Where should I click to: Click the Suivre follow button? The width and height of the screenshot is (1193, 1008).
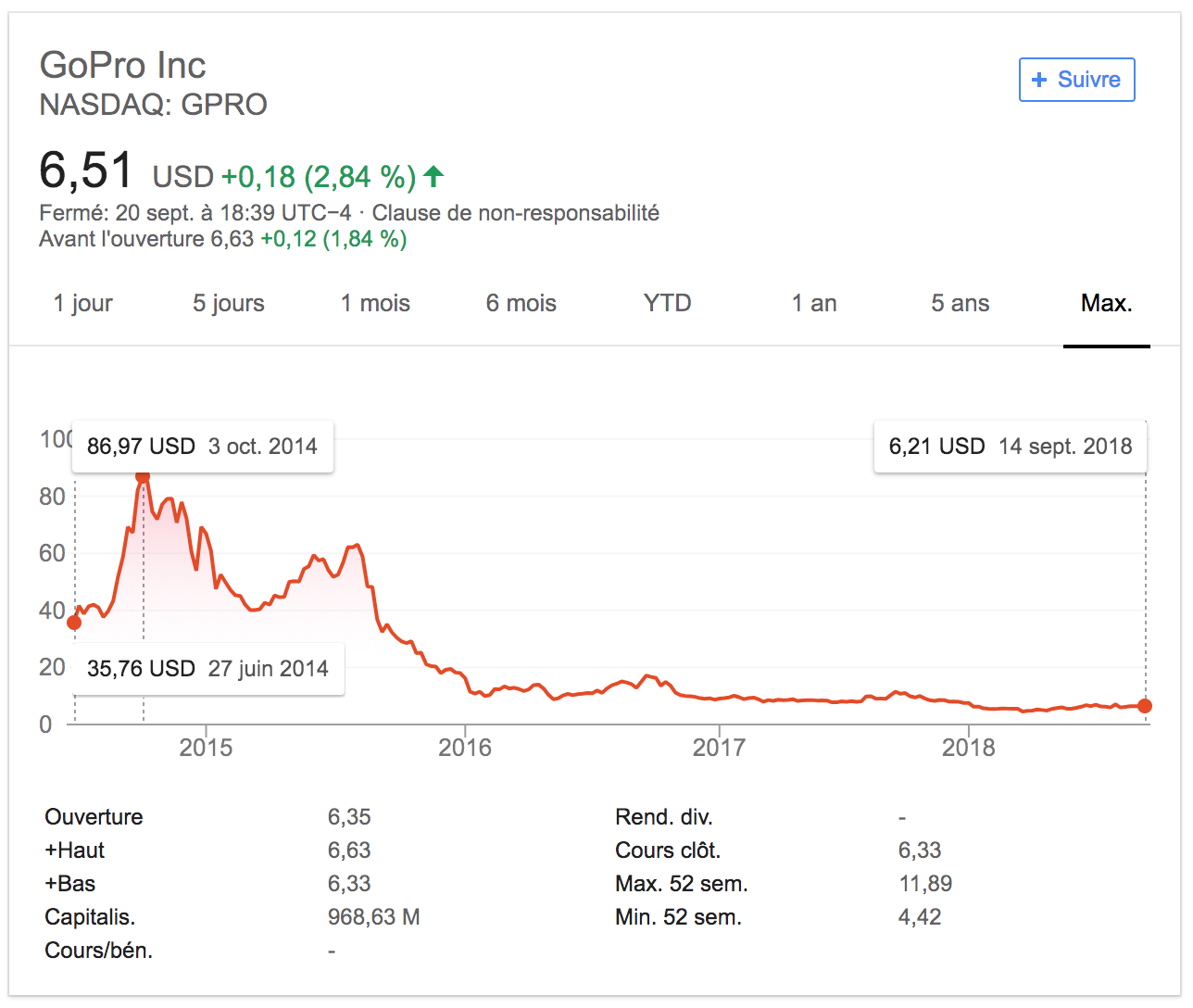(x=1076, y=80)
